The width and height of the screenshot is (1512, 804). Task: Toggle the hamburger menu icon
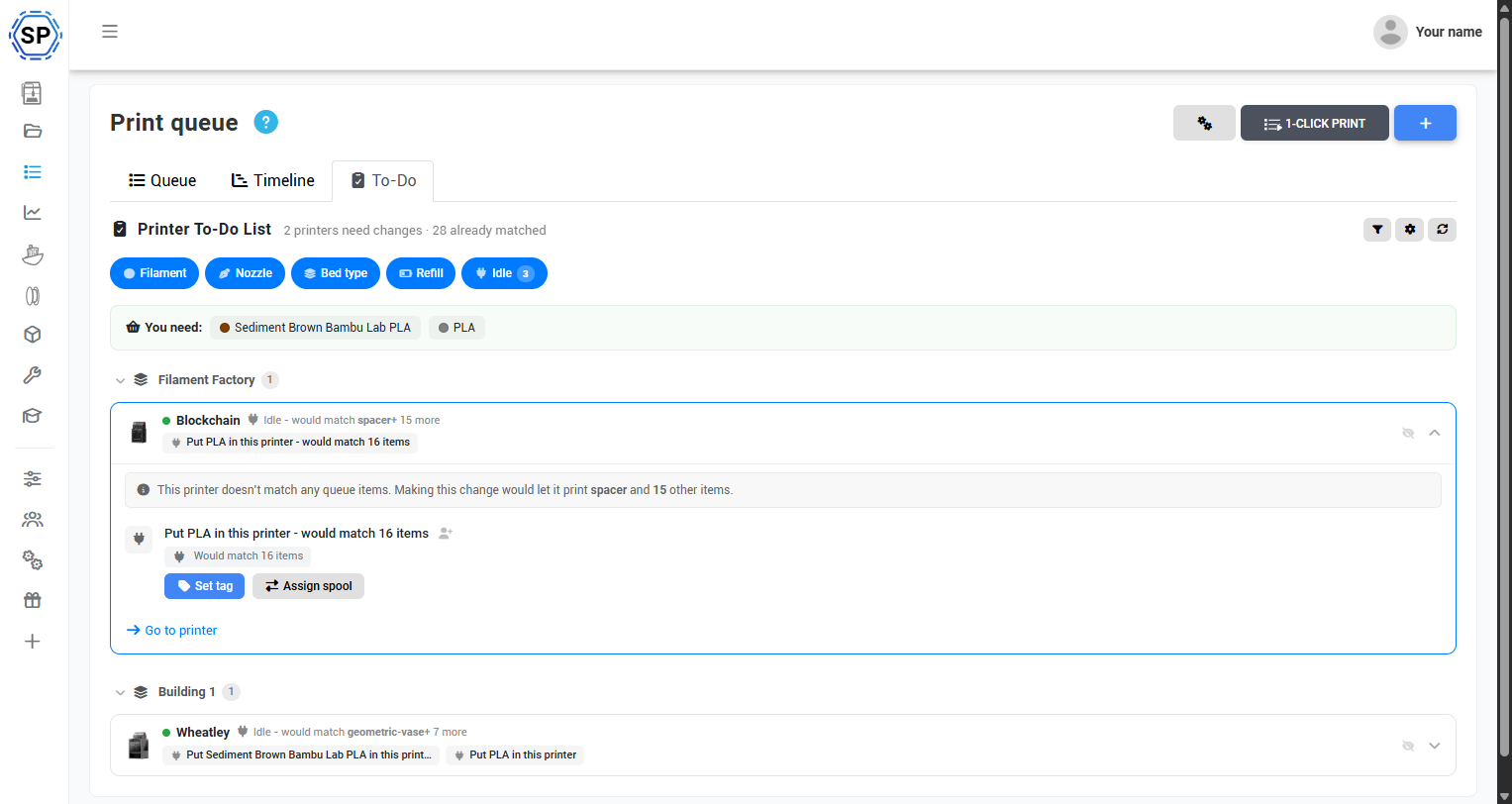tap(110, 32)
